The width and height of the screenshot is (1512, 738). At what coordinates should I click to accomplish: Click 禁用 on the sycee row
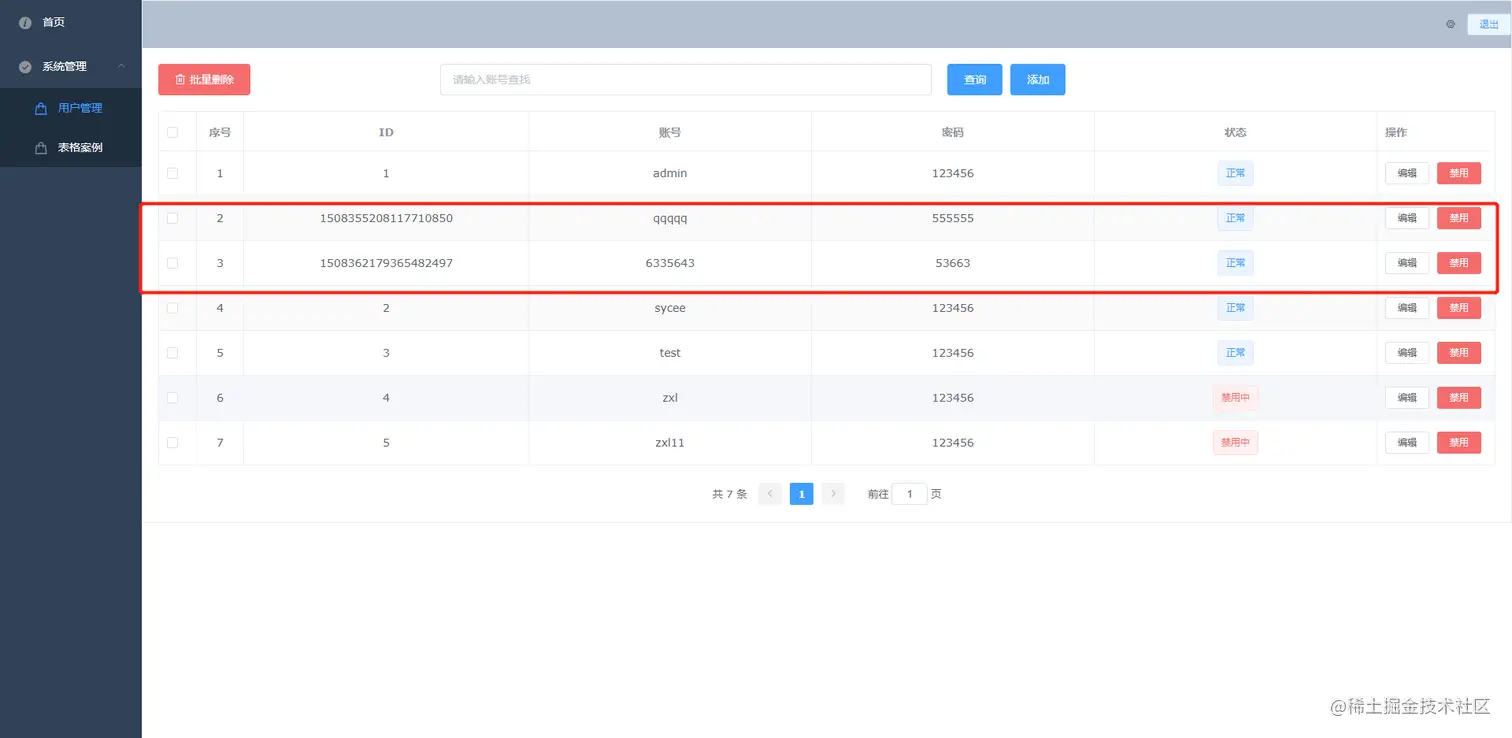(1459, 308)
